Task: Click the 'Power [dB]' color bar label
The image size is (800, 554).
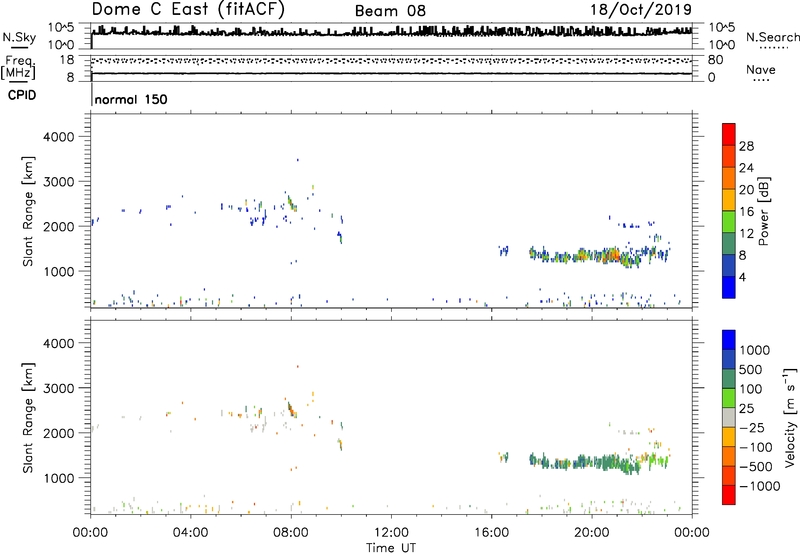Action: click(x=764, y=211)
